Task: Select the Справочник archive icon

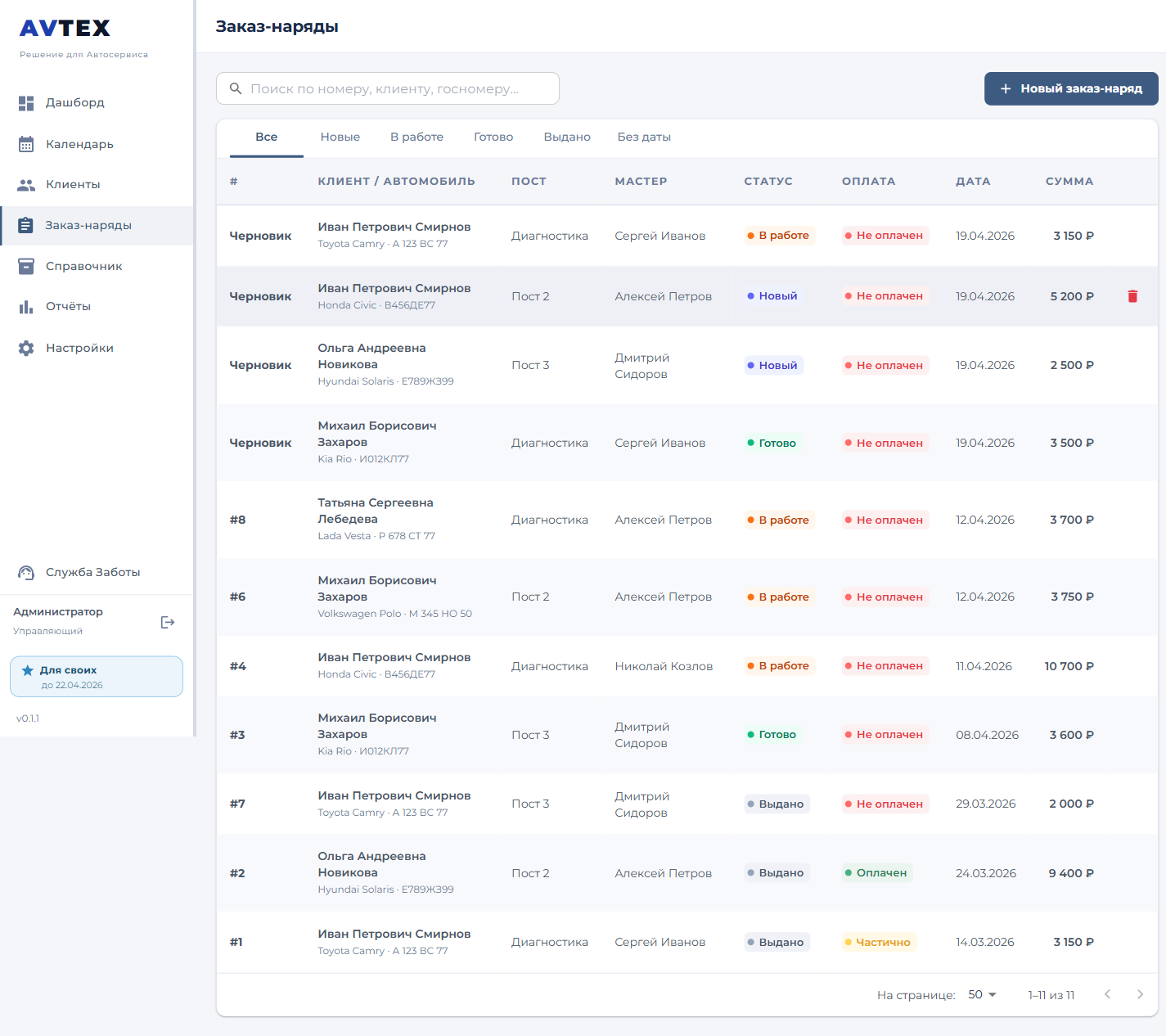Action: tap(26, 266)
